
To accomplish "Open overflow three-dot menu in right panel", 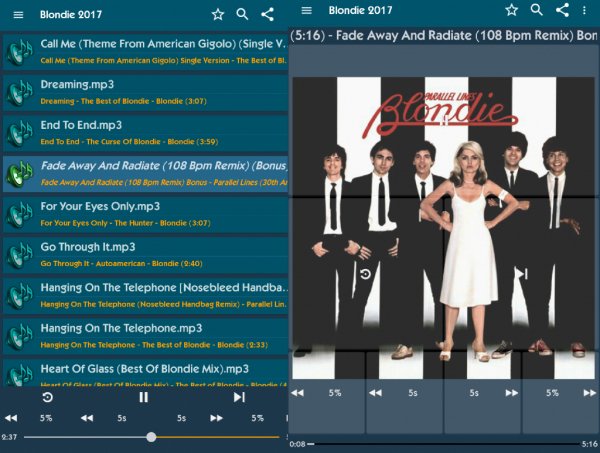I will pos(584,10).
